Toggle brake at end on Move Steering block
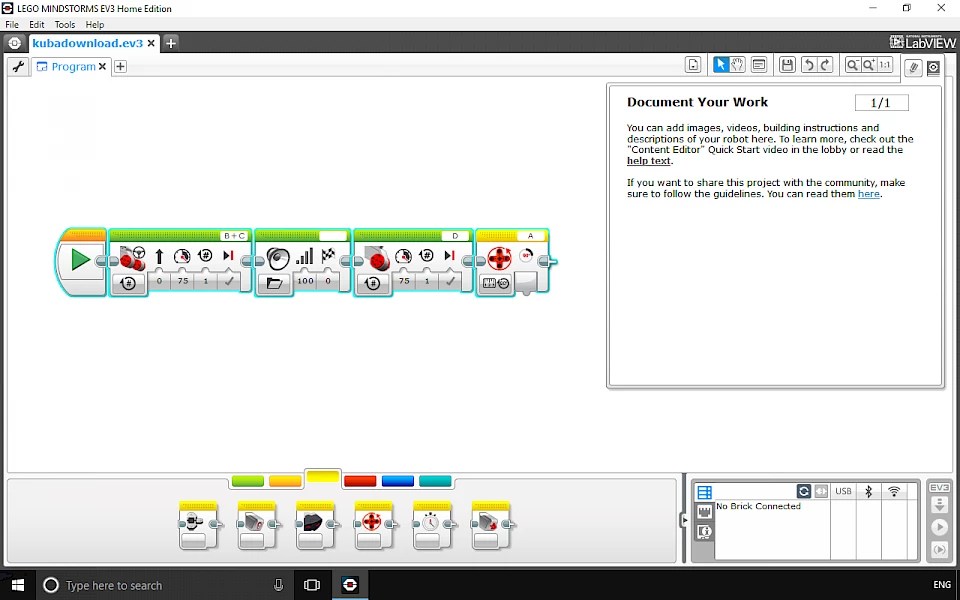Viewport: 960px width, 600px height. [229, 281]
